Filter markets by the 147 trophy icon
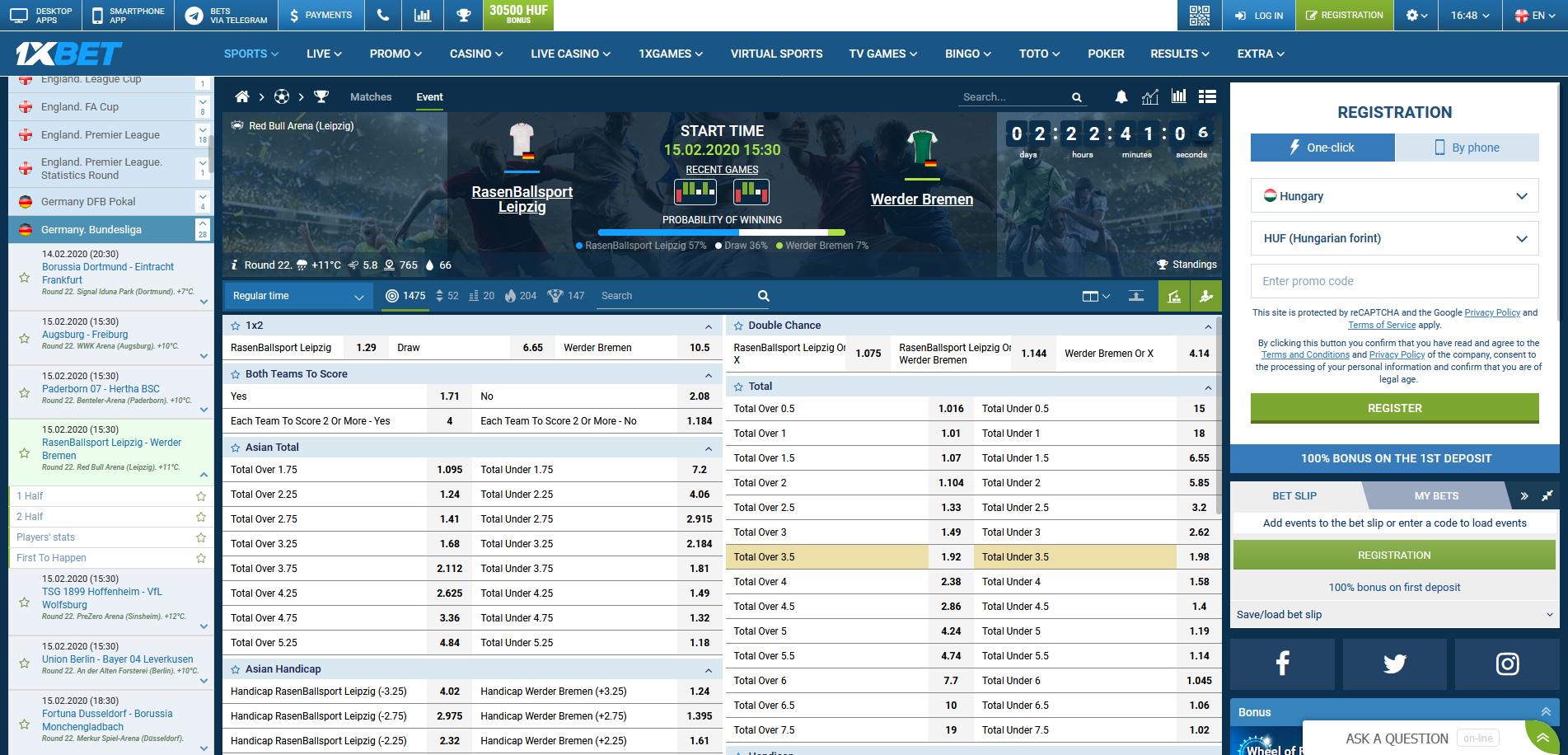Screen dimensions: 1568x755 (x=566, y=296)
